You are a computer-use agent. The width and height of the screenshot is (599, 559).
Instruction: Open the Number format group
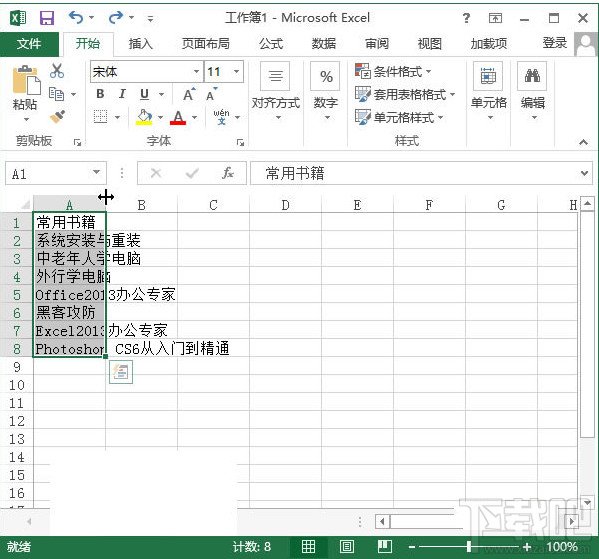(x=325, y=92)
